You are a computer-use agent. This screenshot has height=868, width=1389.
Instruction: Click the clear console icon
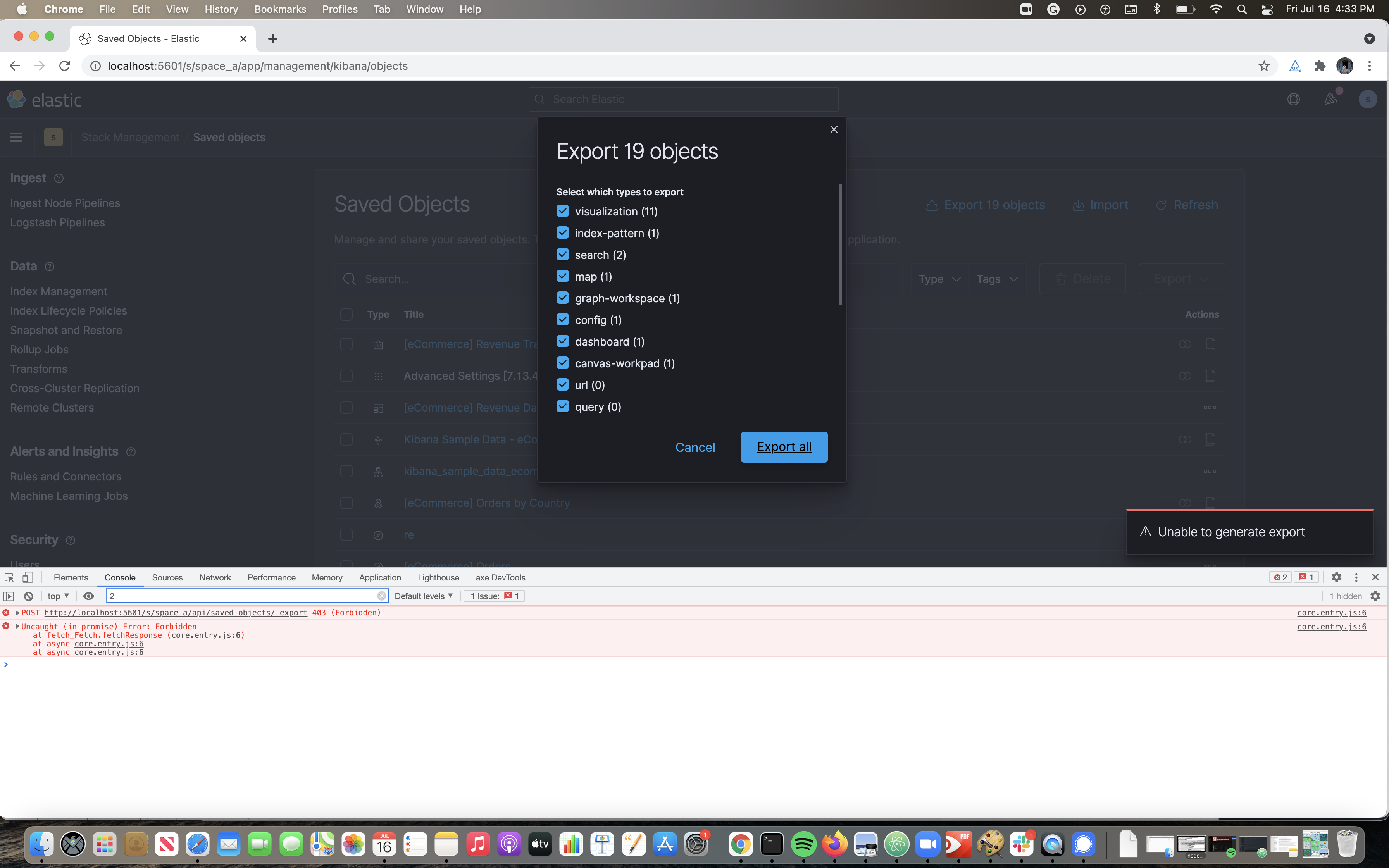click(x=29, y=596)
